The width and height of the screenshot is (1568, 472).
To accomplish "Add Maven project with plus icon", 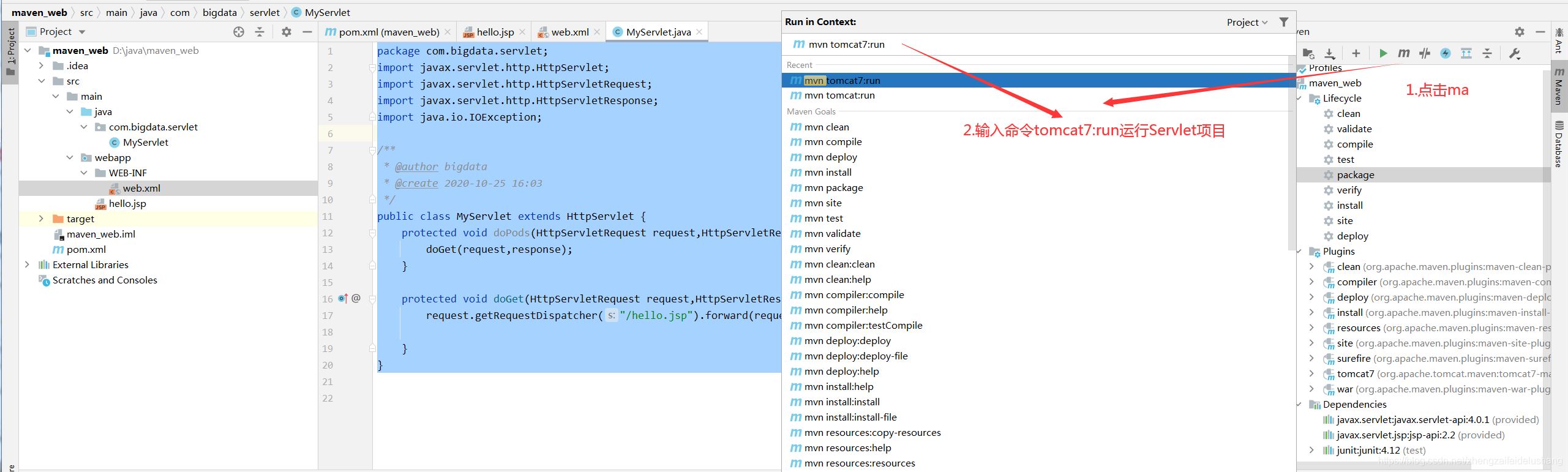I will point(1356,53).
